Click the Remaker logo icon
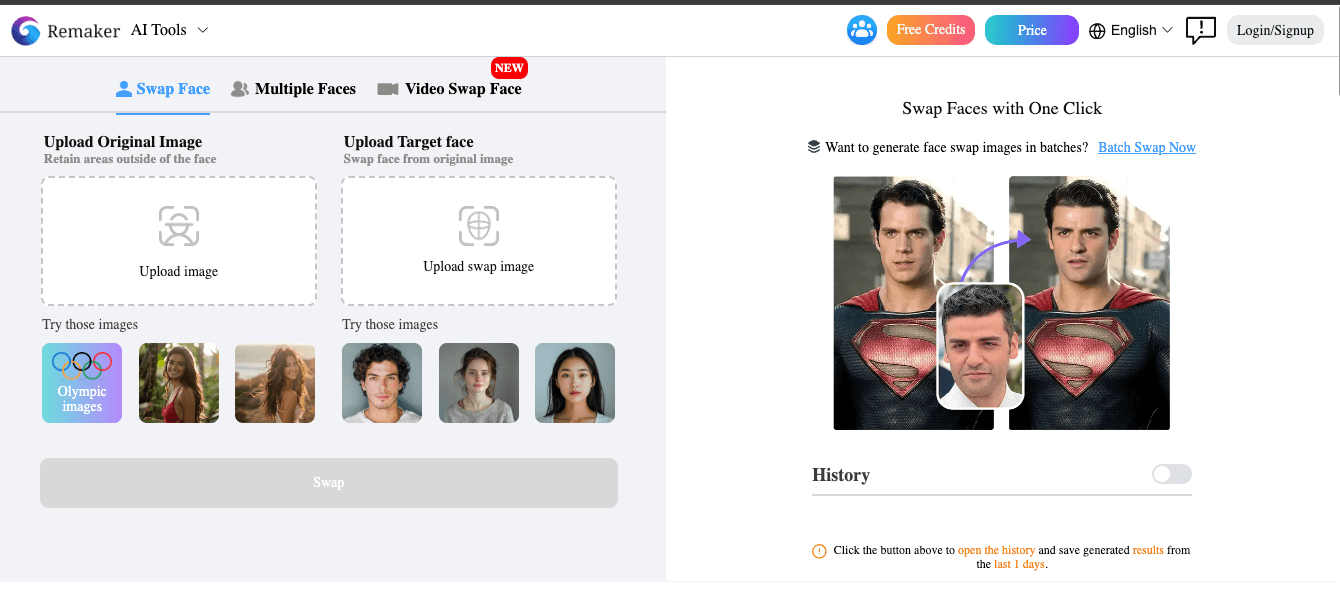This screenshot has height=596, width=1340. (26, 31)
